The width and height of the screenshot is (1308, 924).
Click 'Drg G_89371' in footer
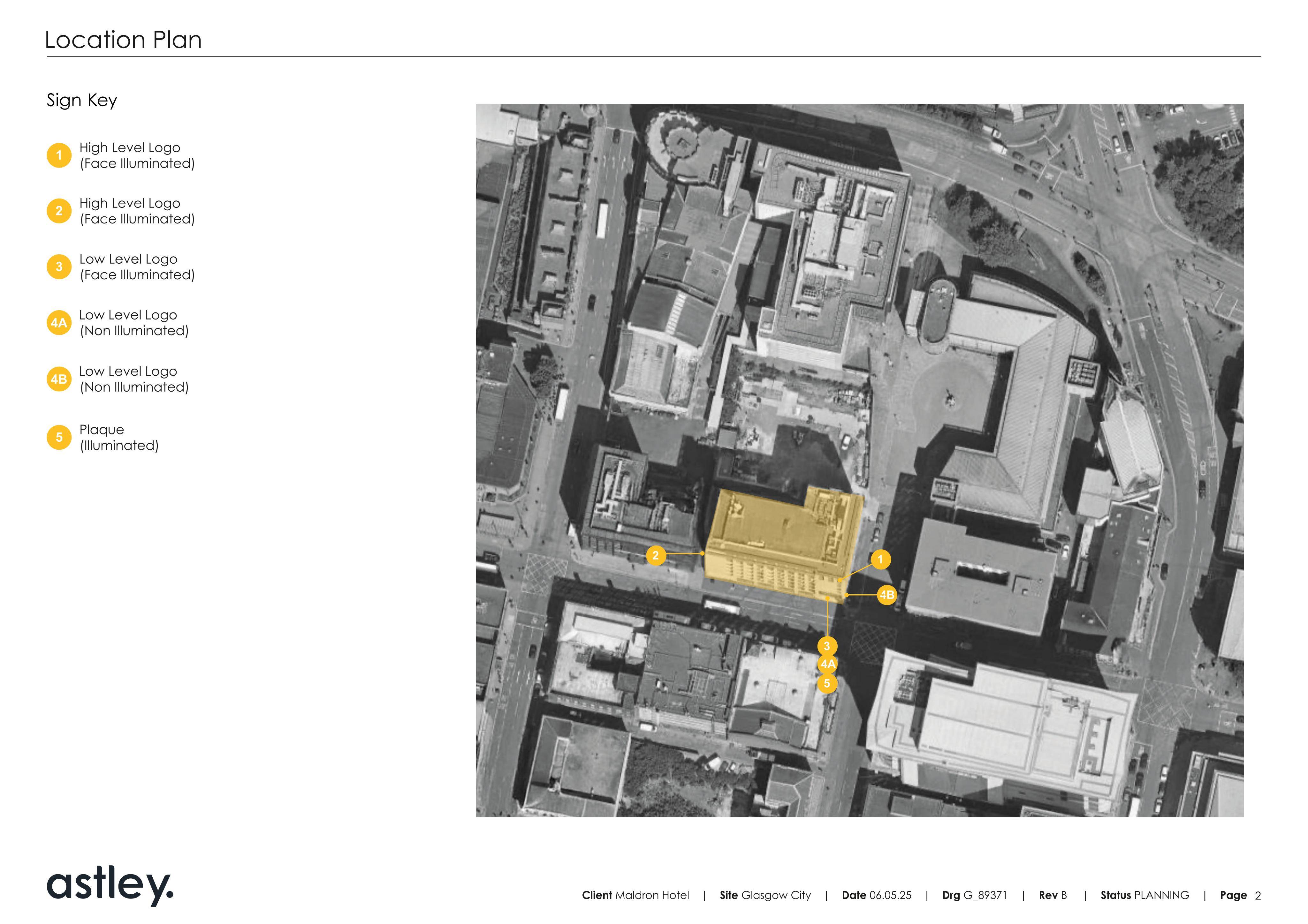point(974,896)
